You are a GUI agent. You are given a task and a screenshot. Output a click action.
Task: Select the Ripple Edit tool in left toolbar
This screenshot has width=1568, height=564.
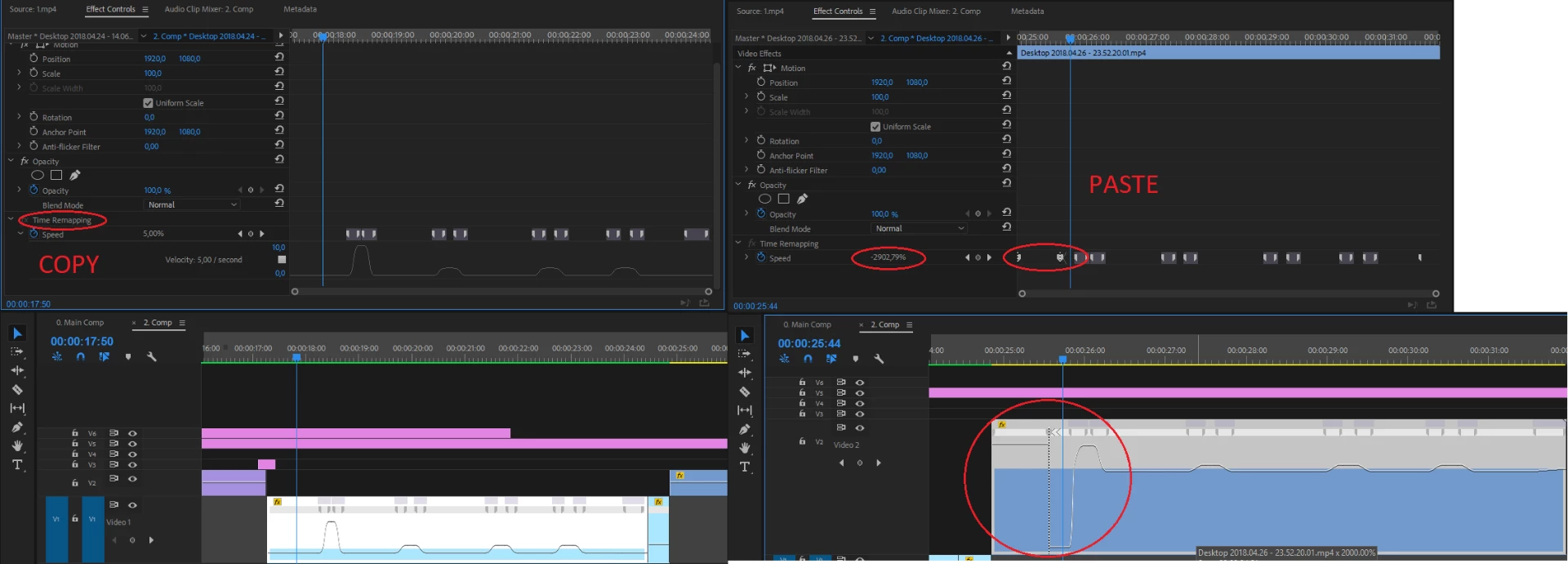coord(17,370)
